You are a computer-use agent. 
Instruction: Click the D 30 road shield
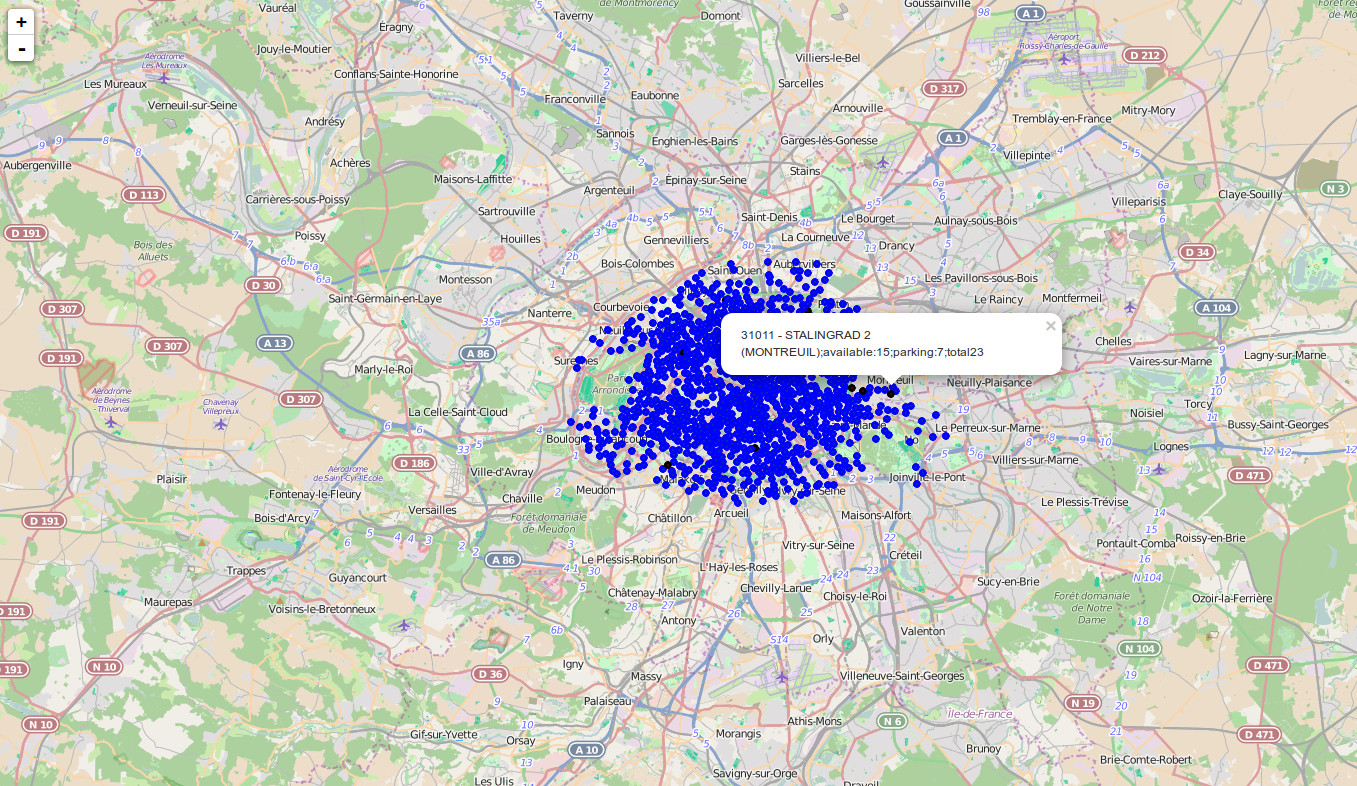click(263, 285)
